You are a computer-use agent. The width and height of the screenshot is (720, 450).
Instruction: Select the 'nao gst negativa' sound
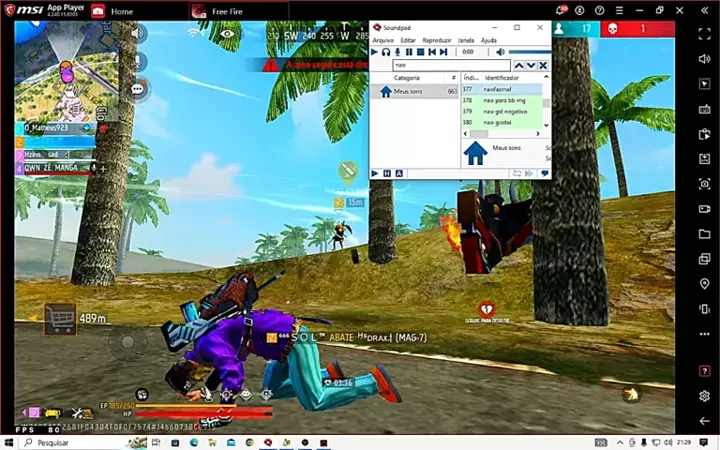[x=506, y=111]
